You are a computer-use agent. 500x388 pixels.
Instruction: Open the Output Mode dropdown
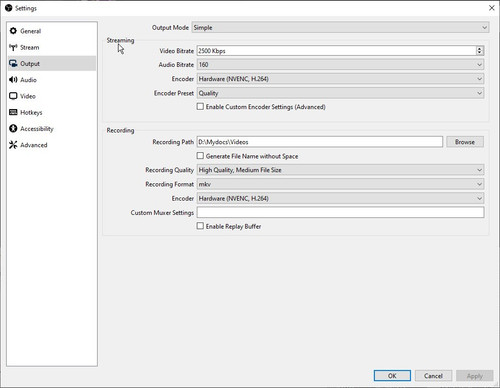(340, 28)
